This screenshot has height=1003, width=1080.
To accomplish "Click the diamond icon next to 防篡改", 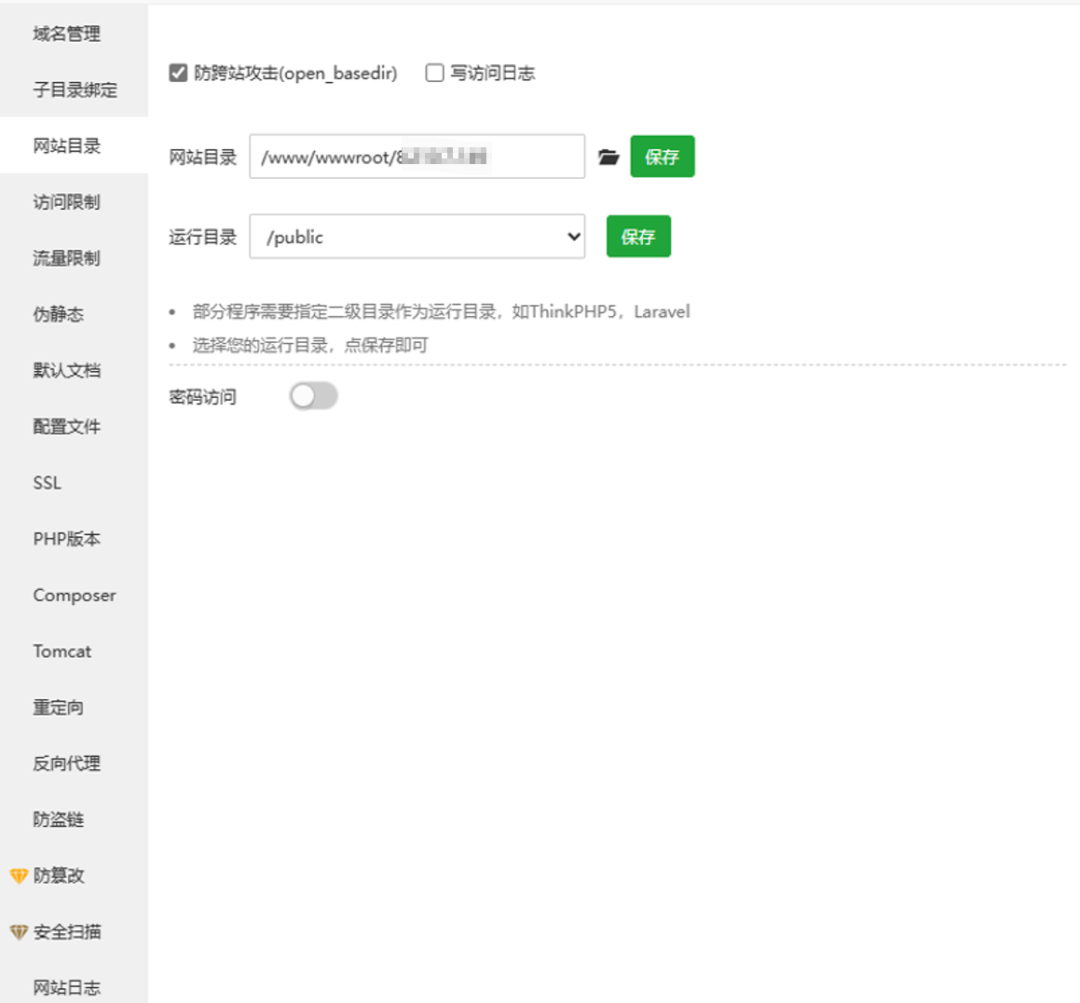I will [x=18, y=876].
